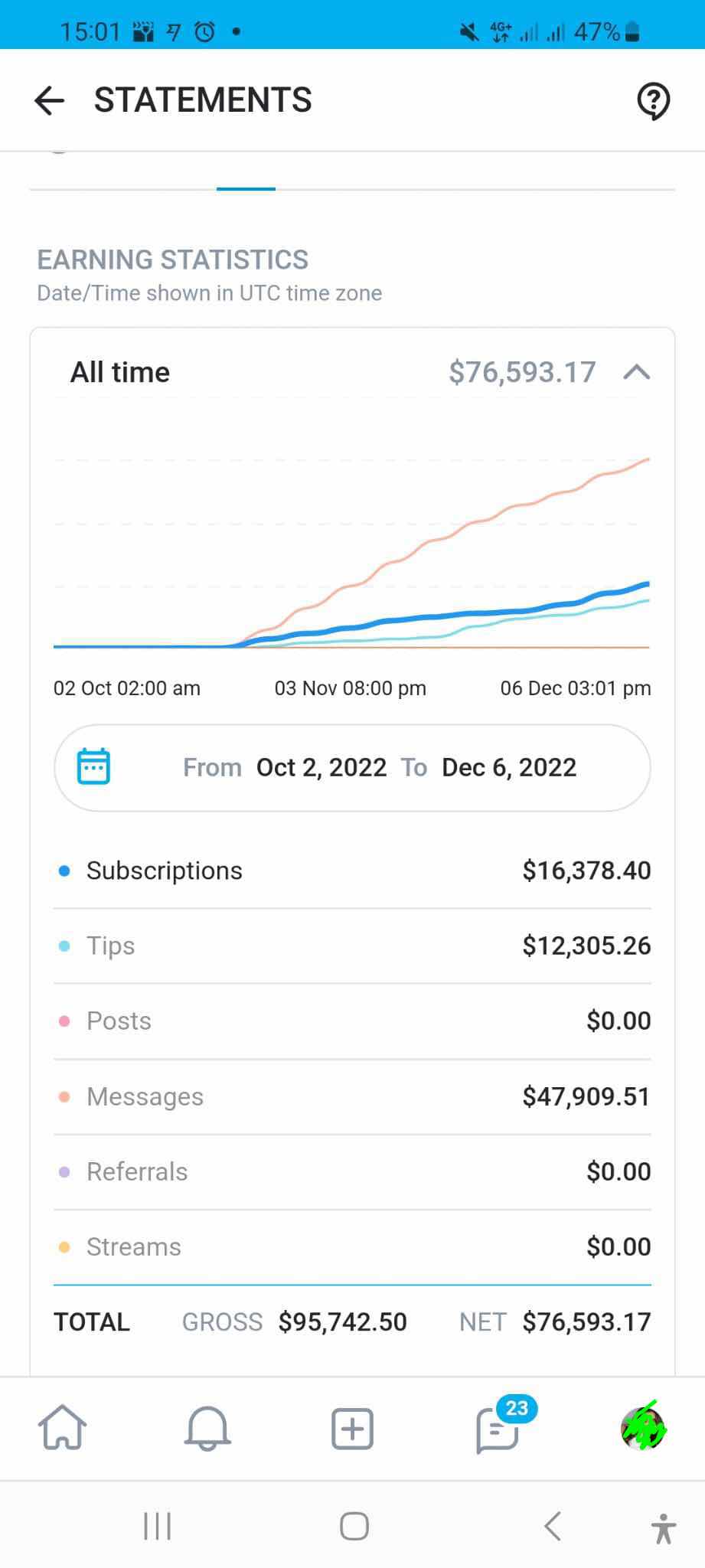The height and width of the screenshot is (1568, 705).
Task: Change the To Dec 6, 2022 date
Action: (489, 767)
